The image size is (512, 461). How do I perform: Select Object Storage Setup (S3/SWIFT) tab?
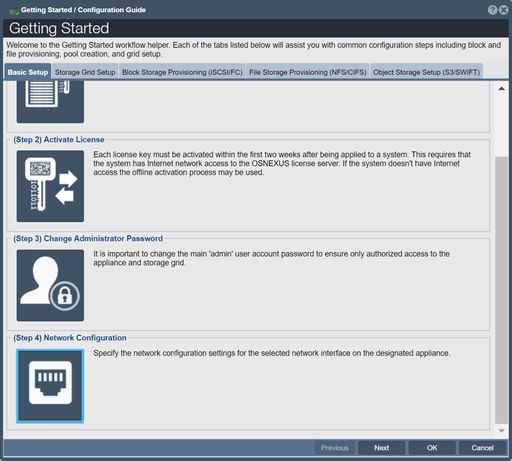(426, 72)
